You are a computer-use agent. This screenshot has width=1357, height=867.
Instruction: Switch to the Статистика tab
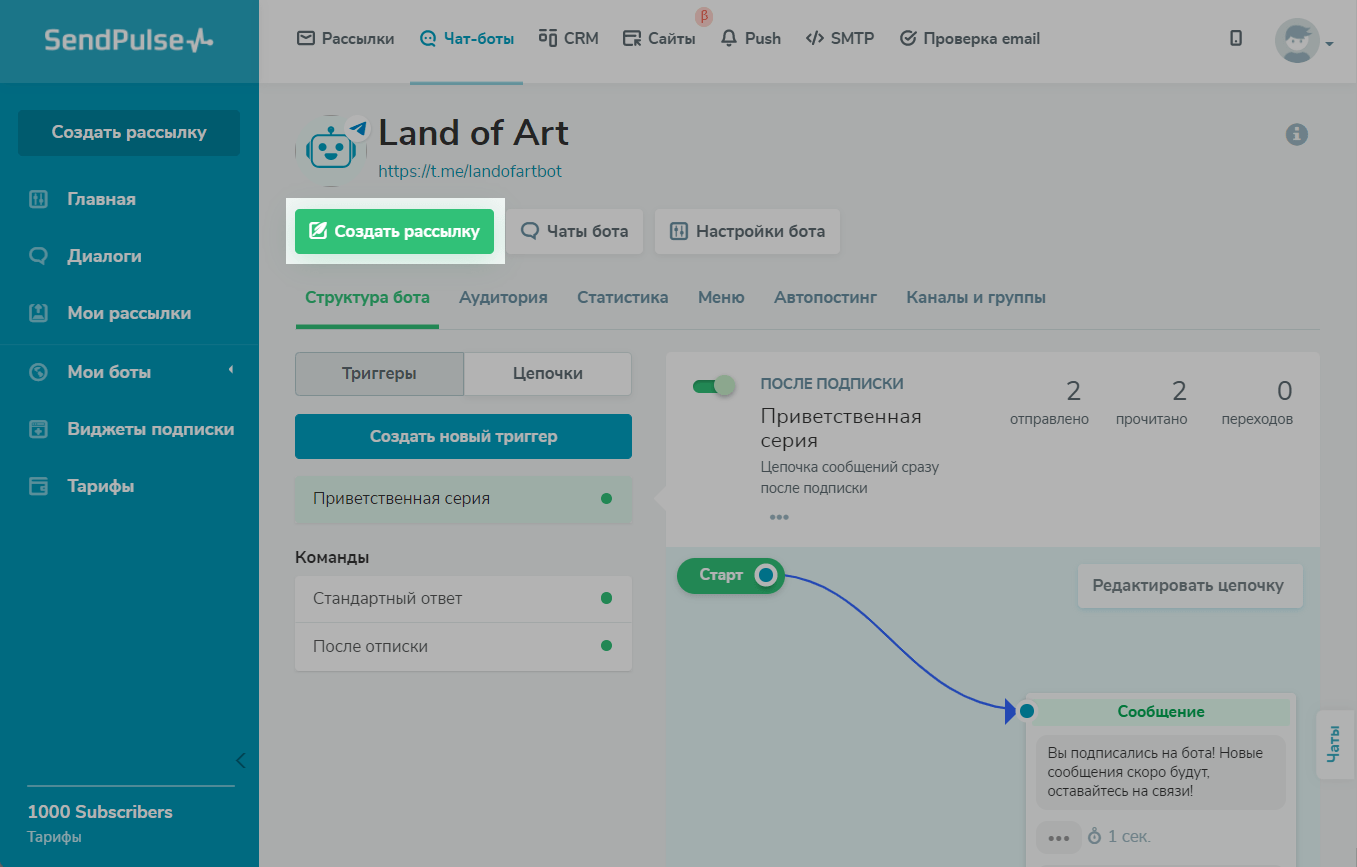(622, 297)
